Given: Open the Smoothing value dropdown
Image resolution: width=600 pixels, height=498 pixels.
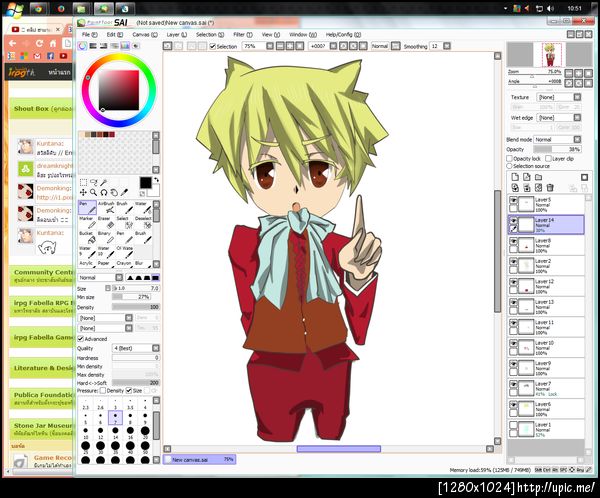Looking at the screenshot, I should [x=447, y=46].
